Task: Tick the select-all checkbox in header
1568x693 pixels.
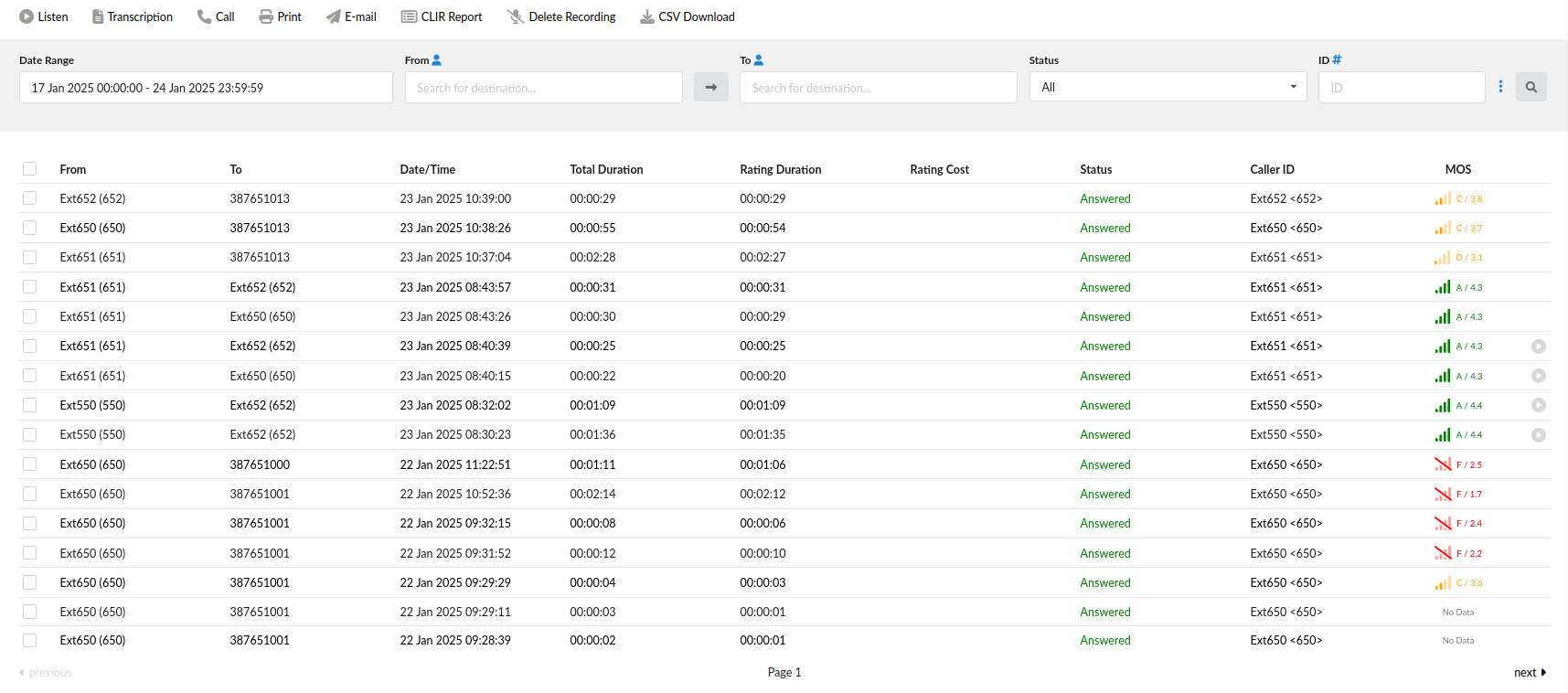Action: click(30, 169)
